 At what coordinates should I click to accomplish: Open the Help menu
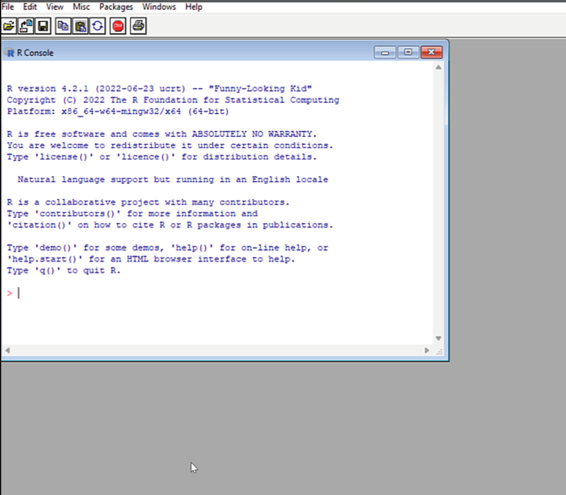193,7
